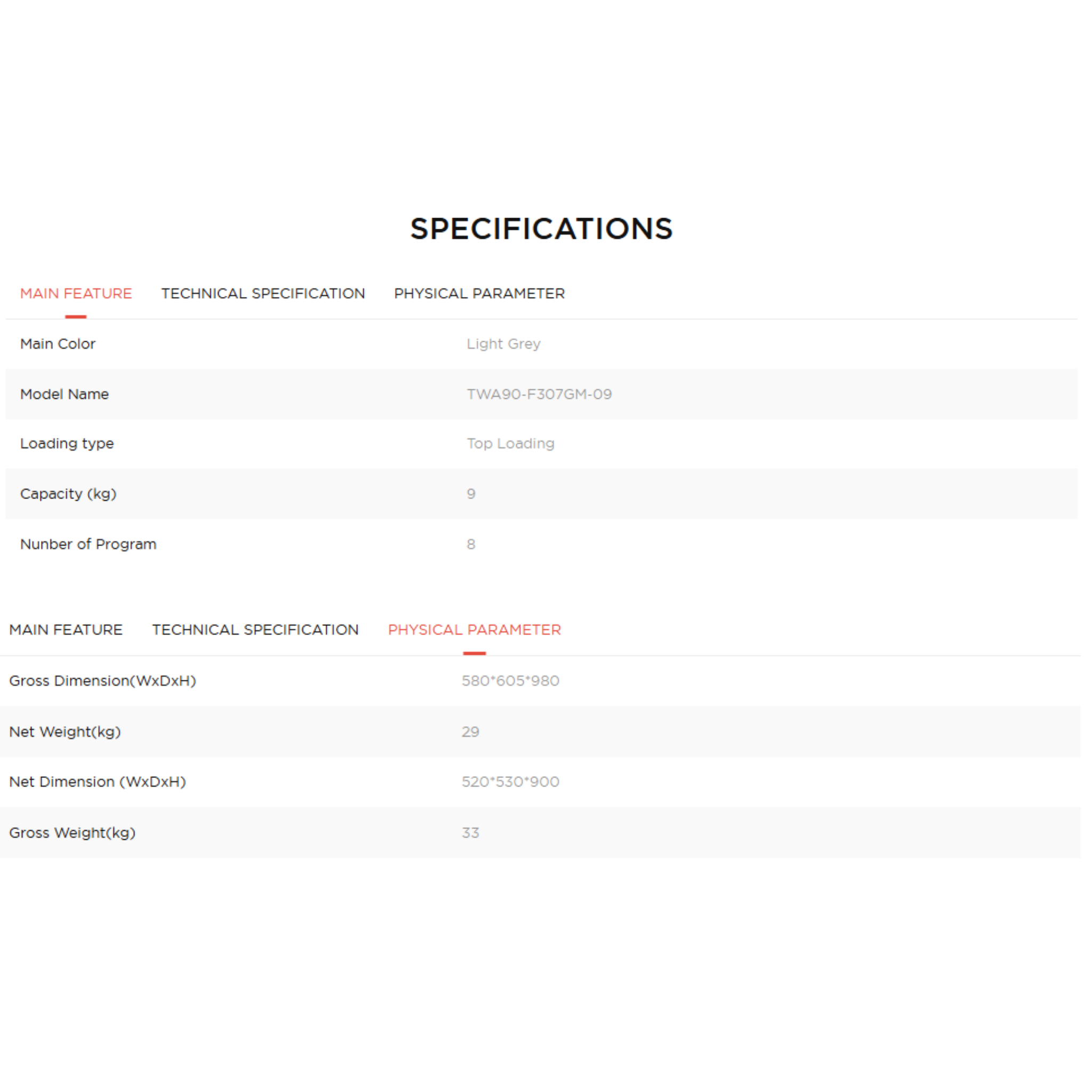
Task: Select the red highlighted MAIN FEATURE tab
Action: pos(76,293)
